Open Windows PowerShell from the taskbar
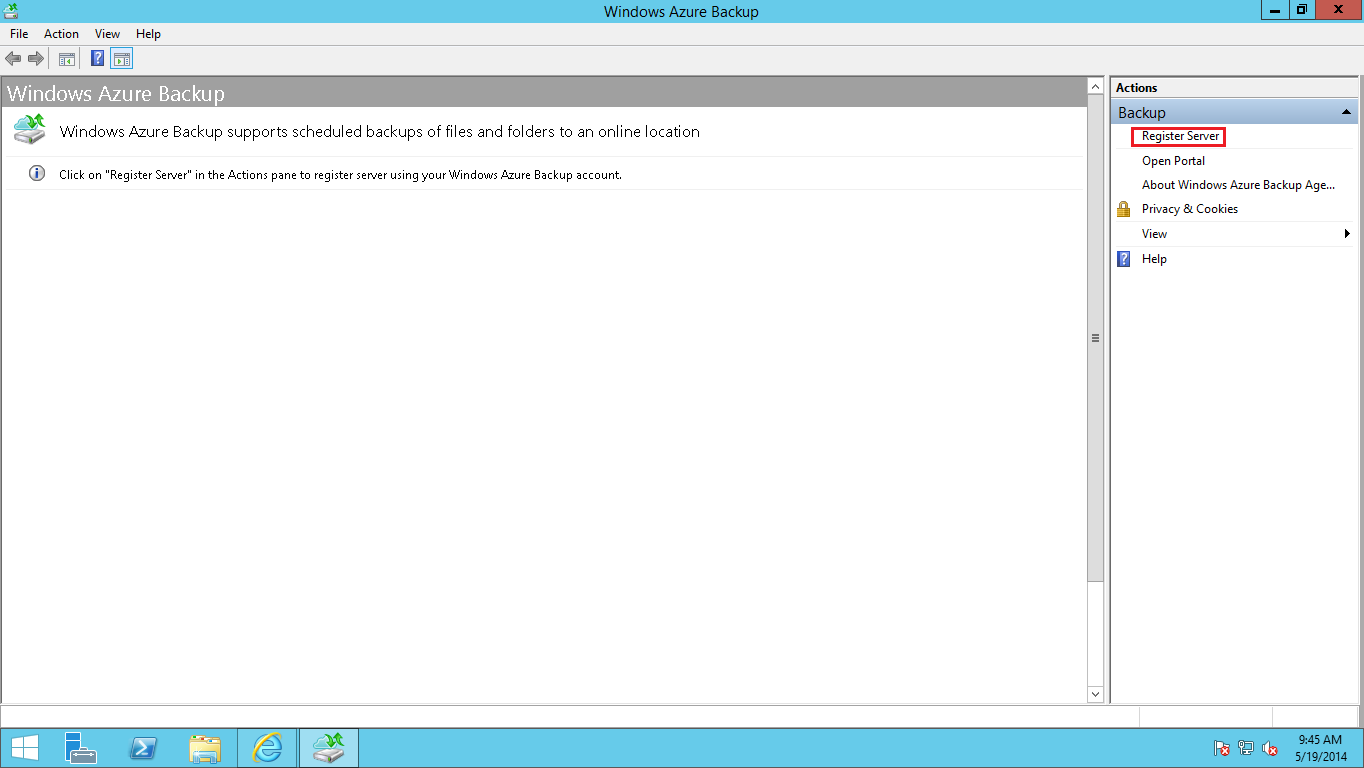1364x768 pixels. click(x=143, y=747)
